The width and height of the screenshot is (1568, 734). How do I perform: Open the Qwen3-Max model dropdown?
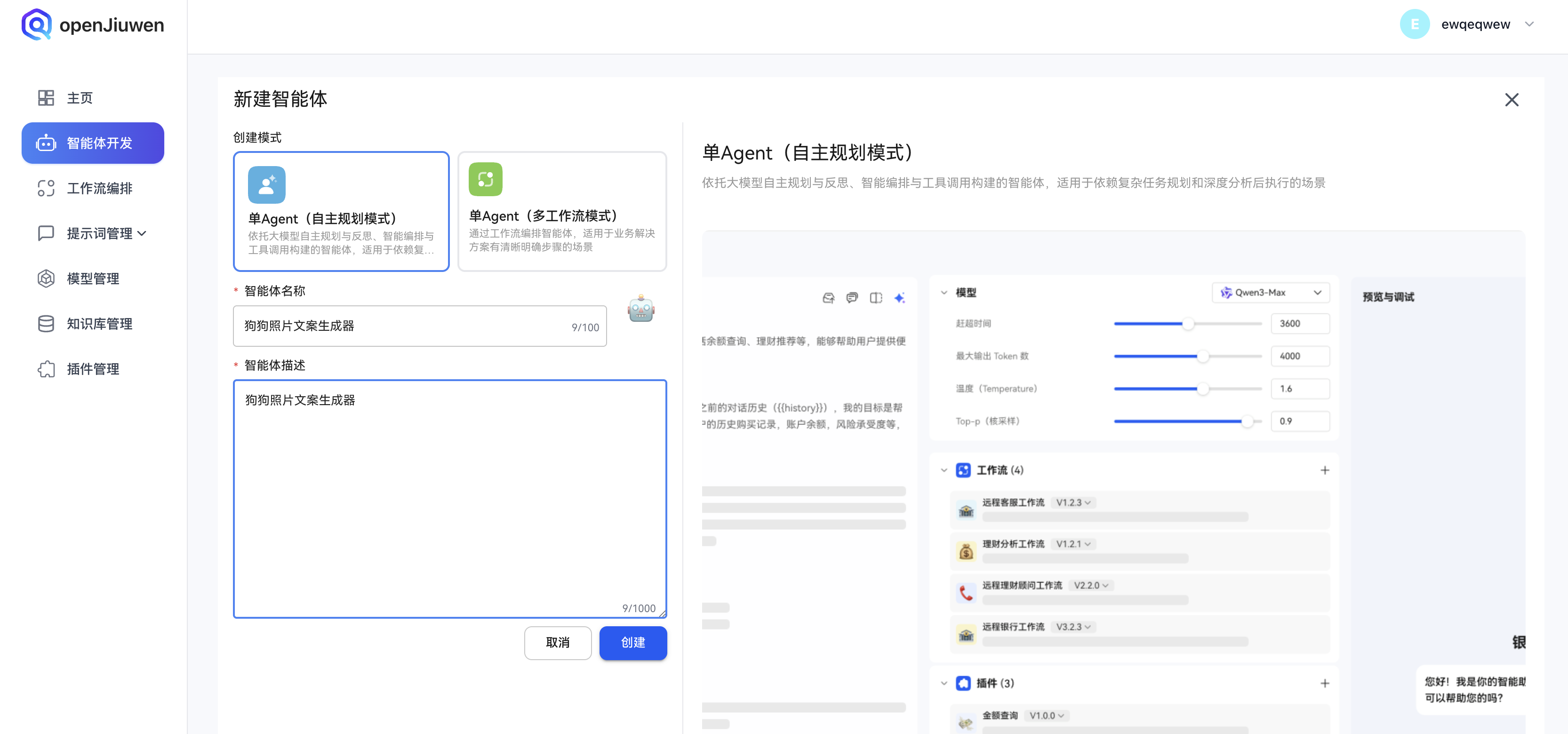click(x=1270, y=293)
